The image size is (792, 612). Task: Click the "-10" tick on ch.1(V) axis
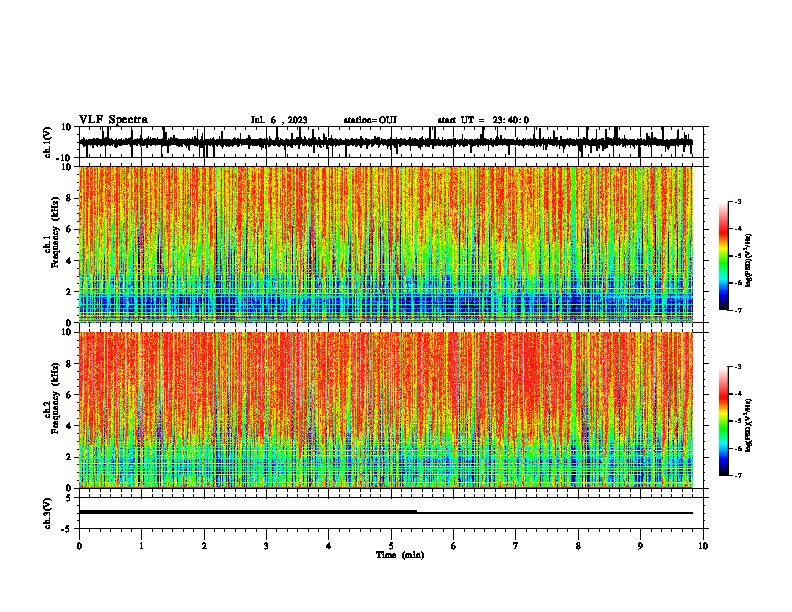[x=65, y=158]
